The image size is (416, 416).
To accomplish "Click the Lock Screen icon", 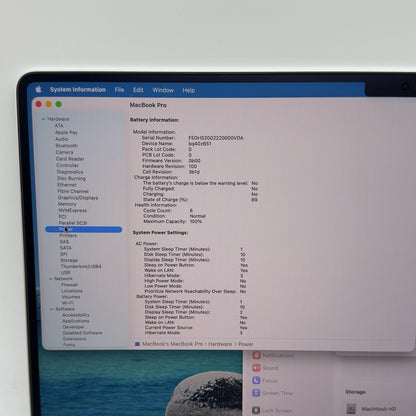I will click(256, 410).
